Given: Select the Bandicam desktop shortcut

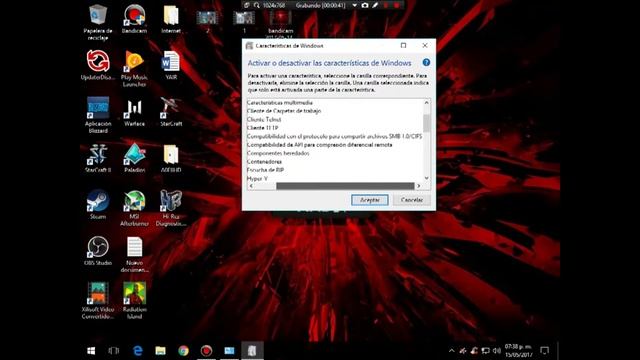Looking at the screenshot, I should tap(134, 19).
